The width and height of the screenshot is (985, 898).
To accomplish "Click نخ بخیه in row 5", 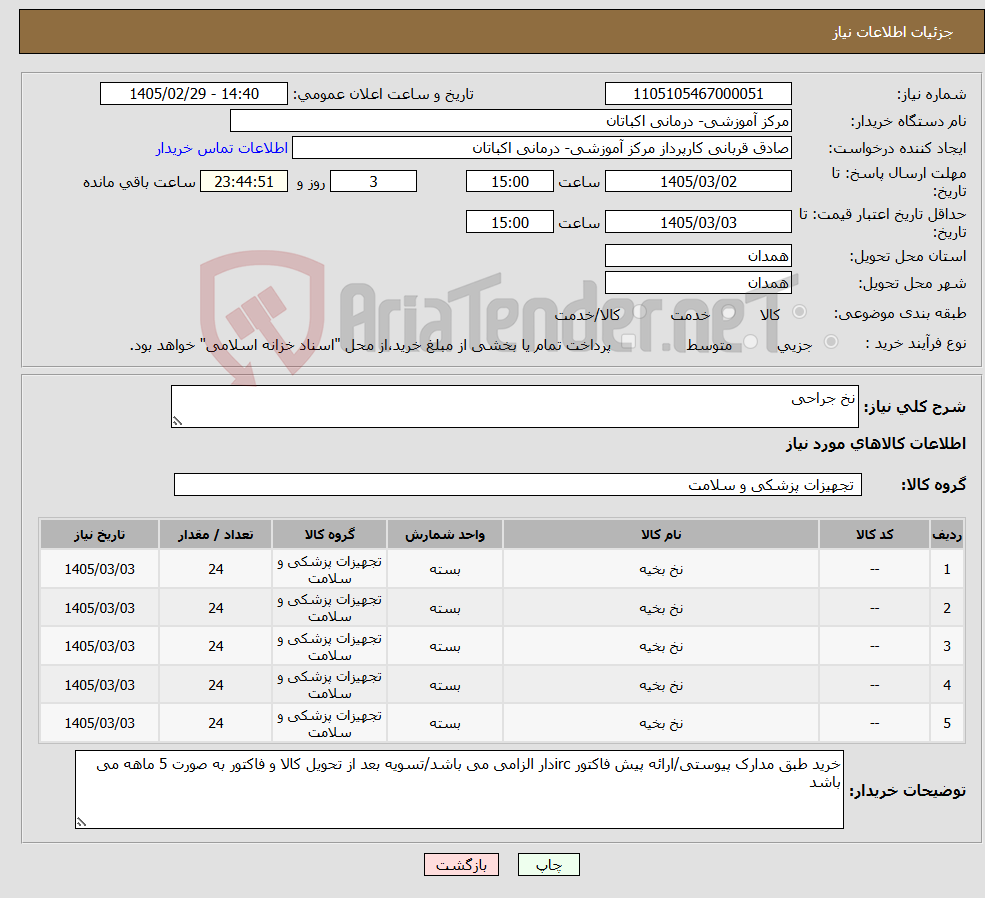I will [x=661, y=723].
